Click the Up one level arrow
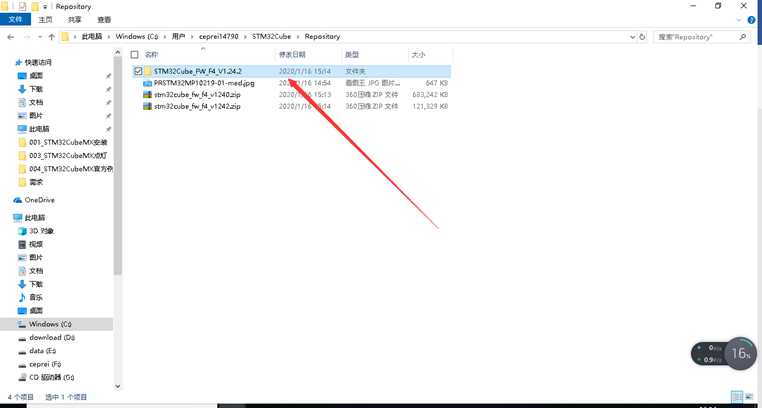 point(51,37)
